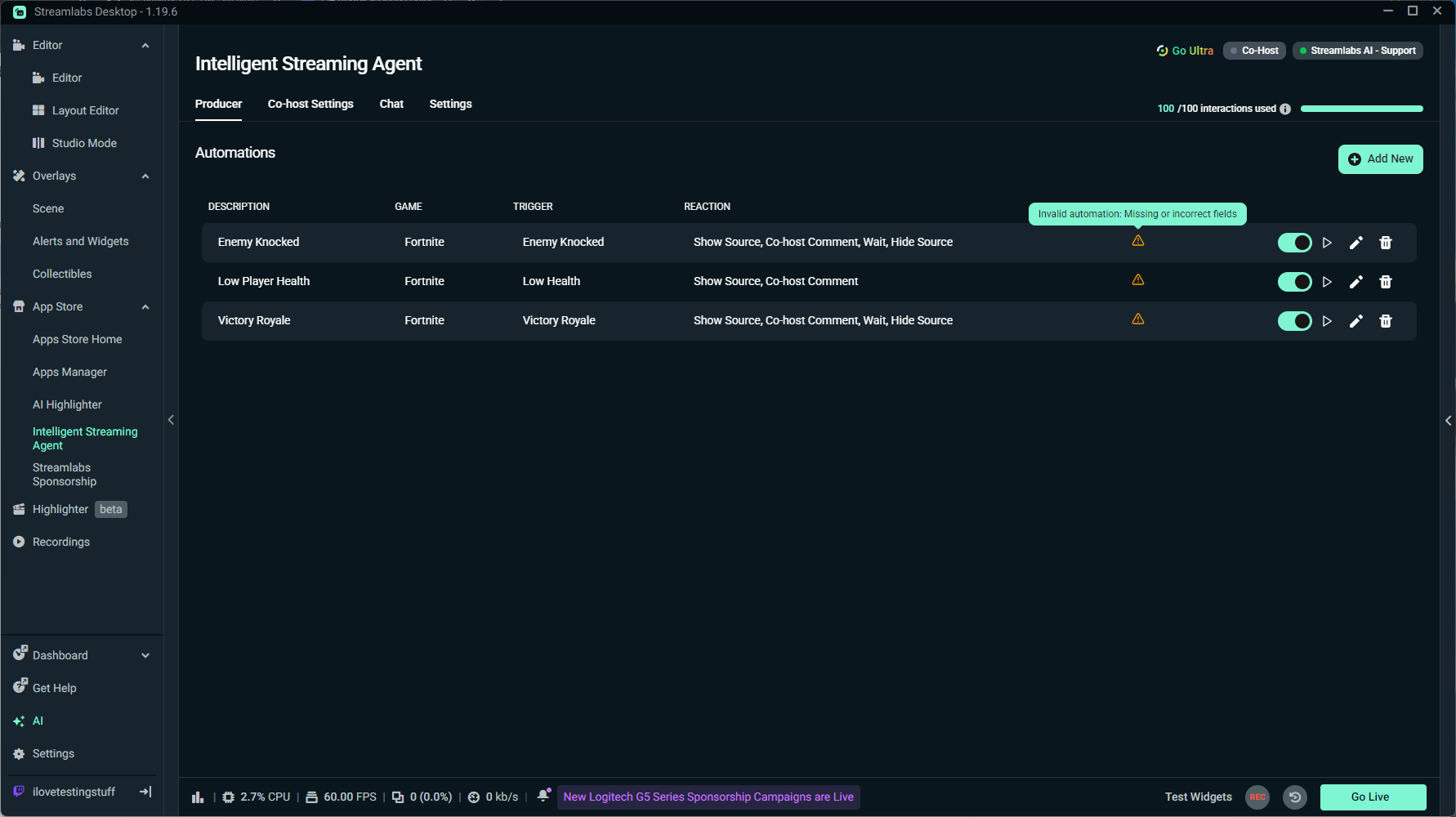Open performance stats chart icon
Viewport: 1456px width, 817px height.
(x=198, y=797)
